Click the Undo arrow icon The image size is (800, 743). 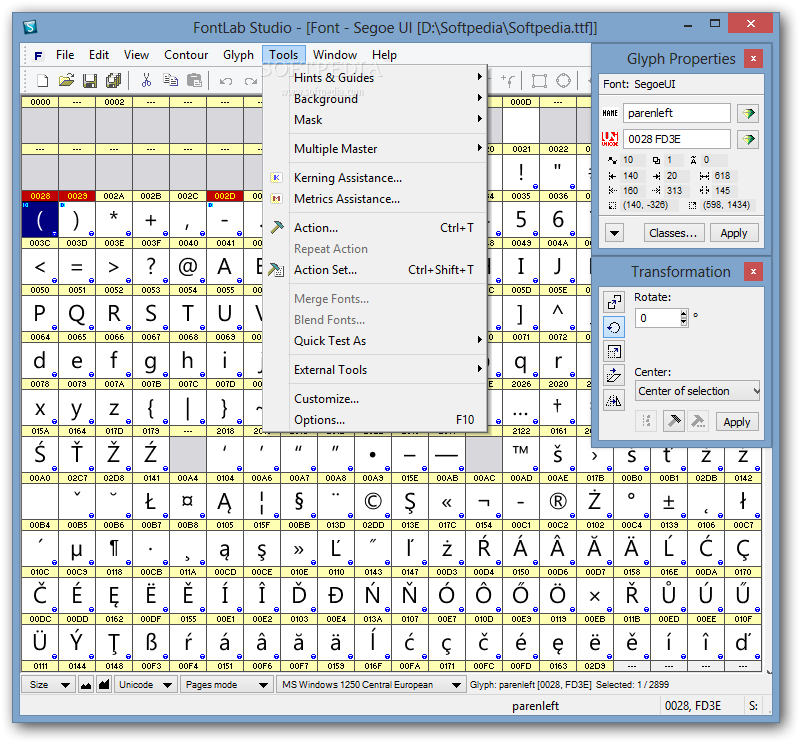[x=226, y=81]
